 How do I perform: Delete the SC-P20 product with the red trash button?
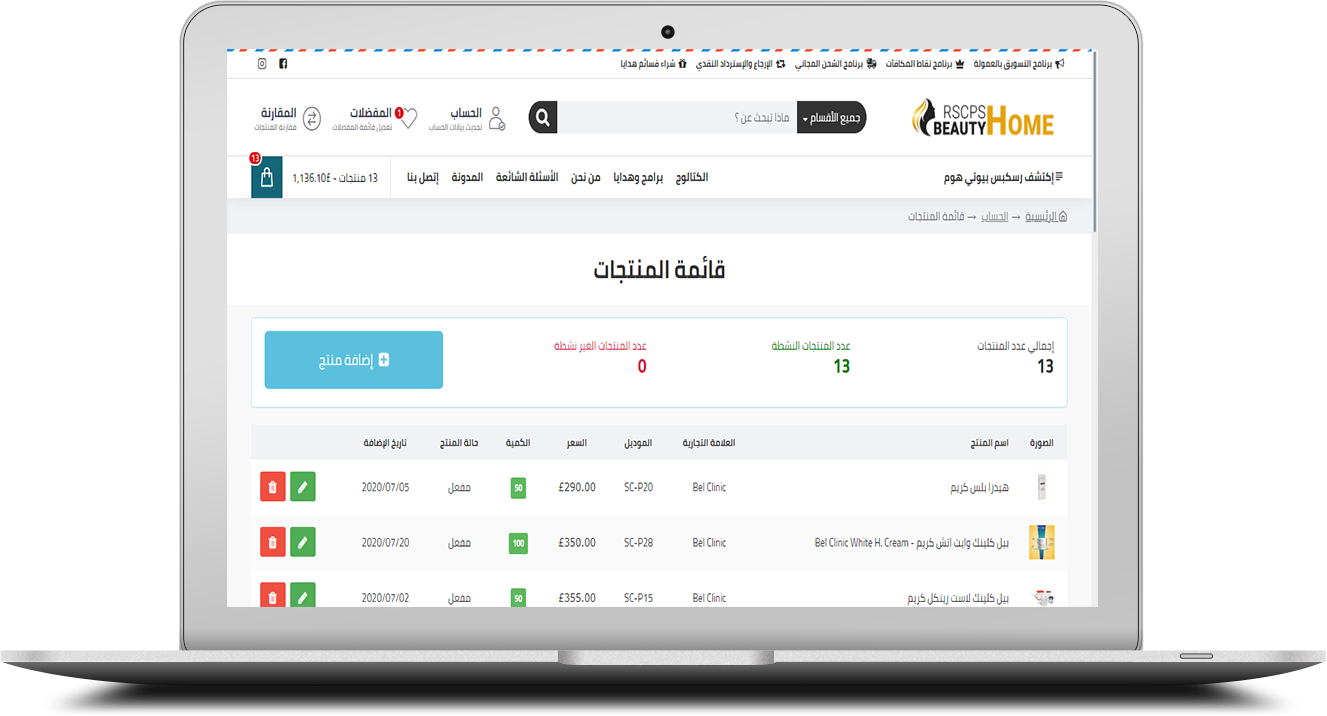coord(272,487)
